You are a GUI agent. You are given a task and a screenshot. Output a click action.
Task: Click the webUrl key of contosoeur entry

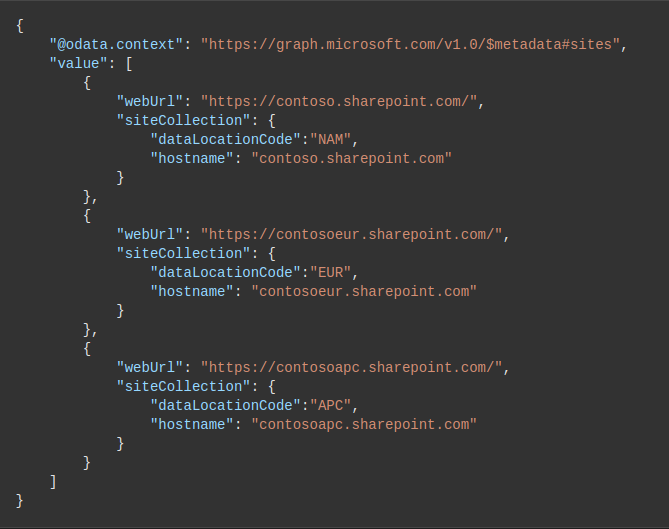point(150,235)
